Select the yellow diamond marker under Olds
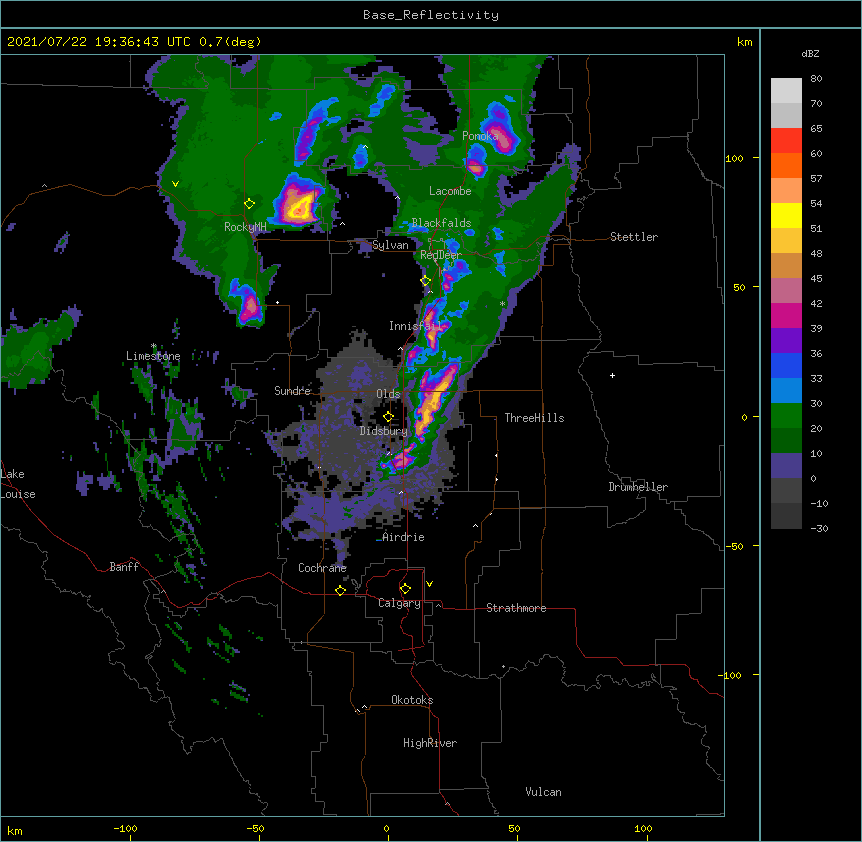 [389, 417]
